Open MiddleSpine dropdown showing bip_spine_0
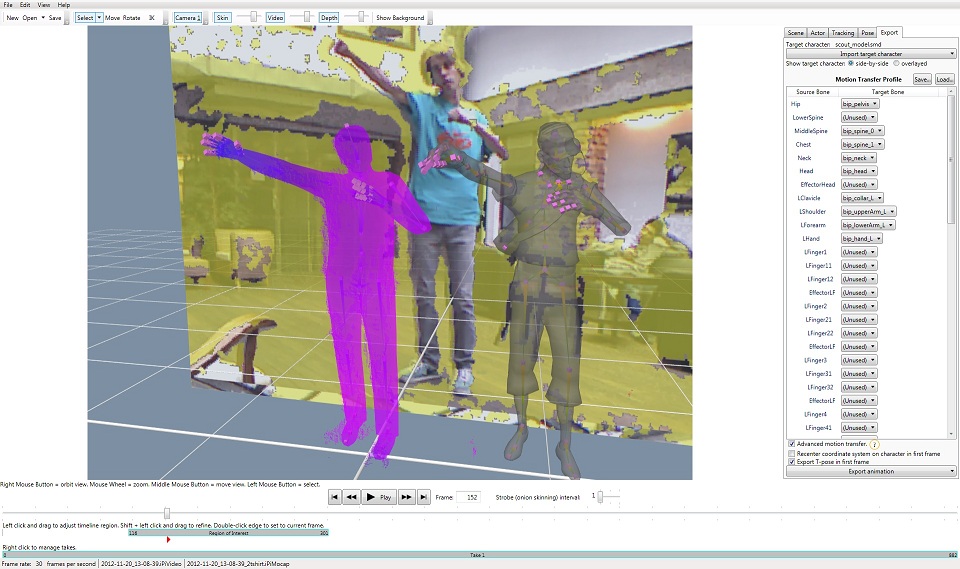The height and width of the screenshot is (569, 960). [862, 131]
